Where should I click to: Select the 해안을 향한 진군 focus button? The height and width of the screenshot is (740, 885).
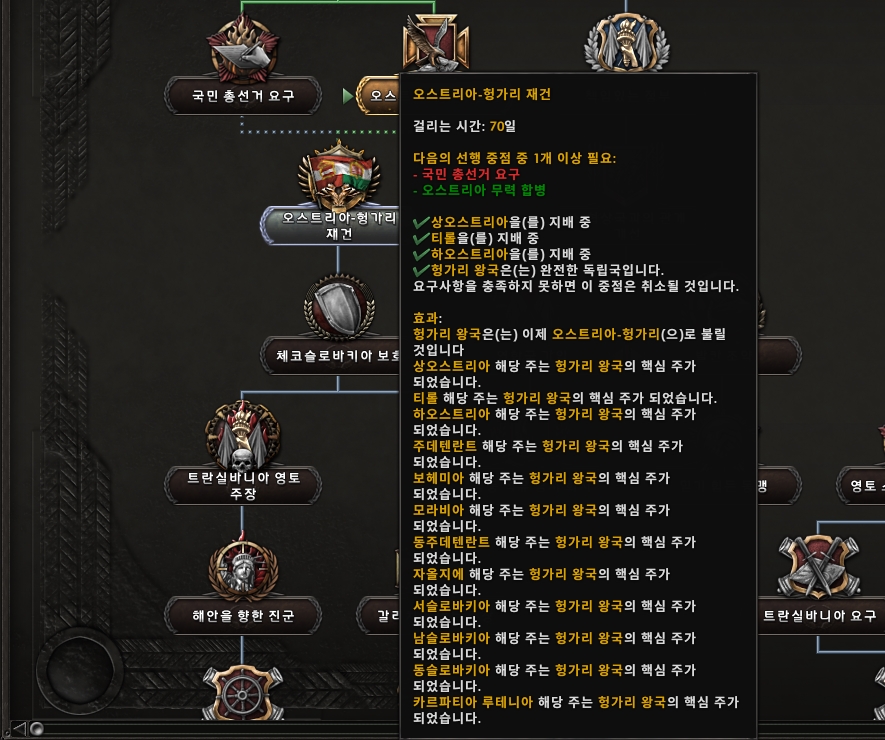(243, 615)
